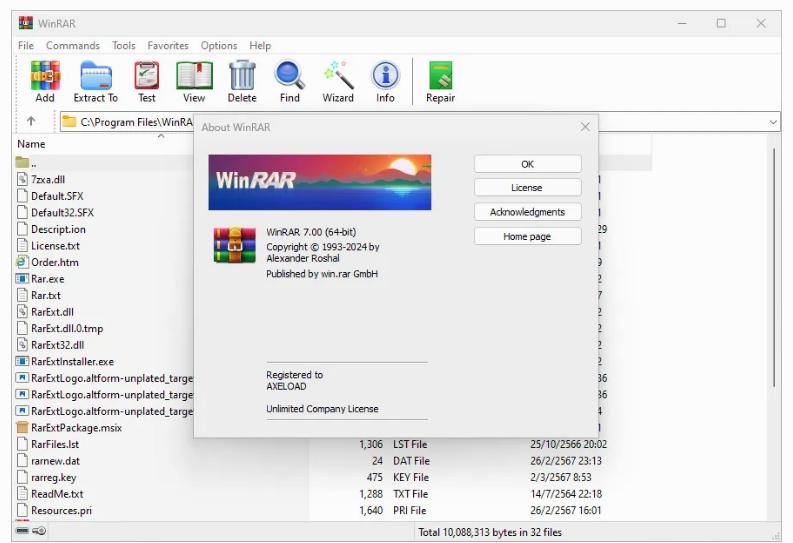Click the key icon in status bar
Screen dimensions: 793x543
[39, 530]
